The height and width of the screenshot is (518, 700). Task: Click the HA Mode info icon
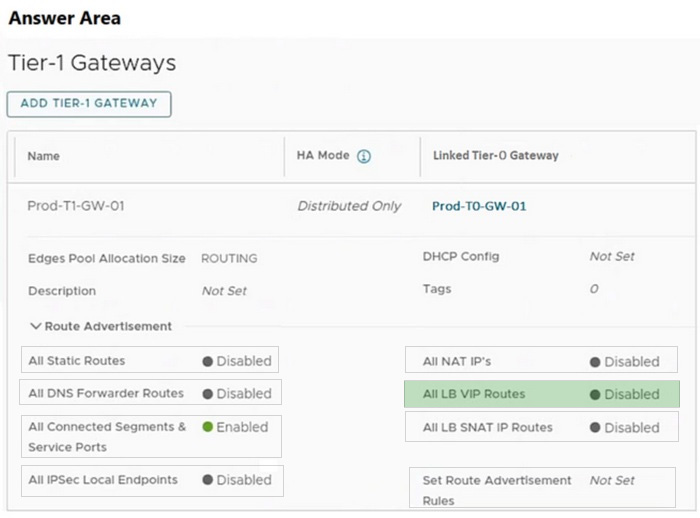(364, 156)
